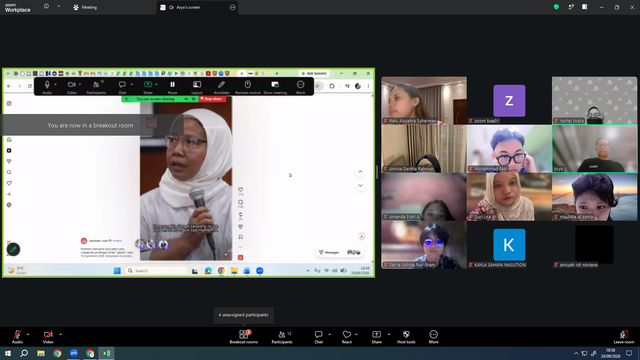Switch to the Meeting tab
Image resolution: width=640 pixels, height=360 pixels.
pyautogui.click(x=85, y=7)
